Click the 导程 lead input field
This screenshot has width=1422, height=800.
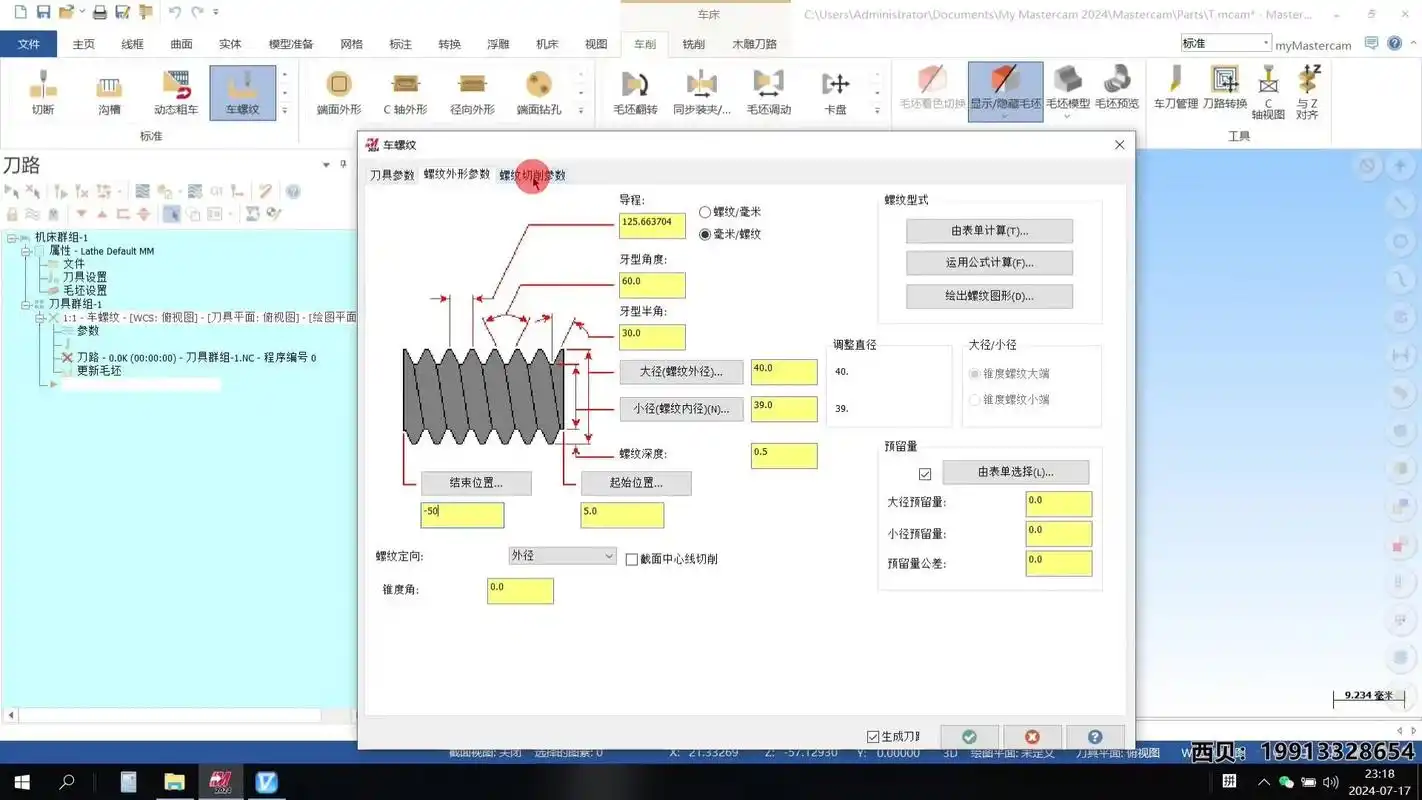click(652, 225)
